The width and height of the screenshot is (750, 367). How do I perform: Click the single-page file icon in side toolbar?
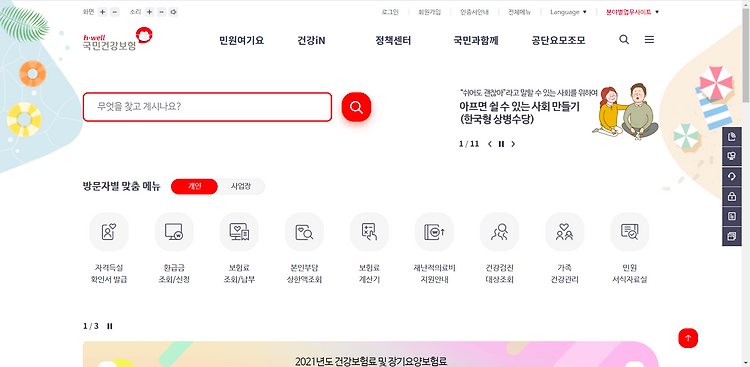coord(731,216)
